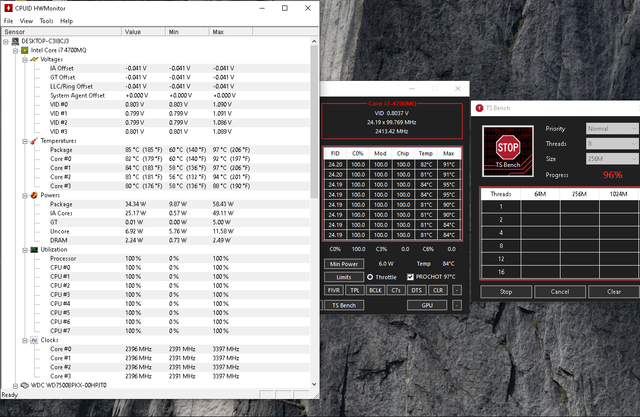Click the HWMonitor scrollbar up arrow
Viewport: 640px width, 417px height.
pyautogui.click(x=314, y=41)
